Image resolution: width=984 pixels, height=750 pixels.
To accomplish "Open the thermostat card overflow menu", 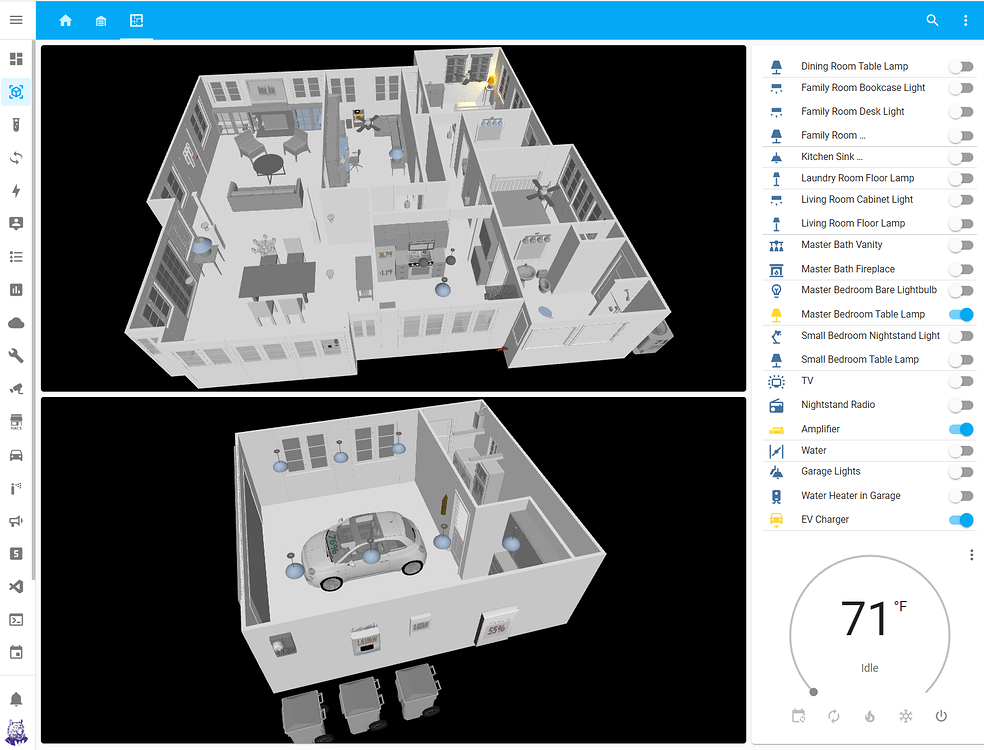I will coord(971,554).
